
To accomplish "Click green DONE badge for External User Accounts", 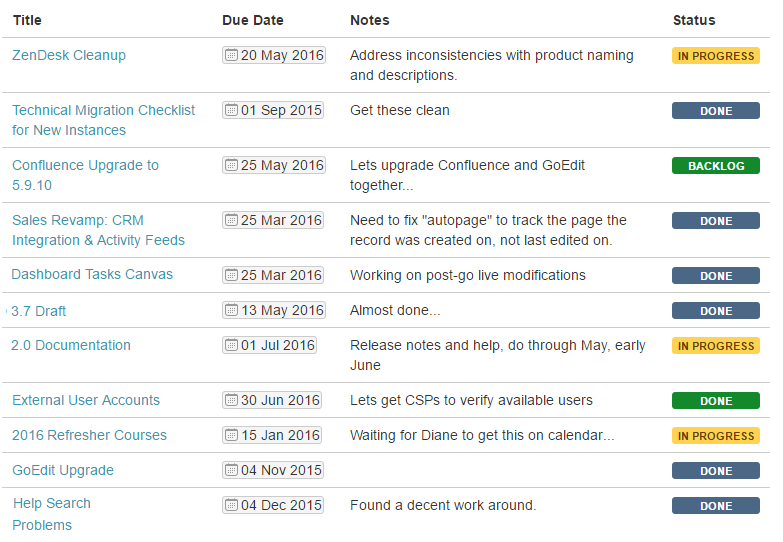I will 716,401.
